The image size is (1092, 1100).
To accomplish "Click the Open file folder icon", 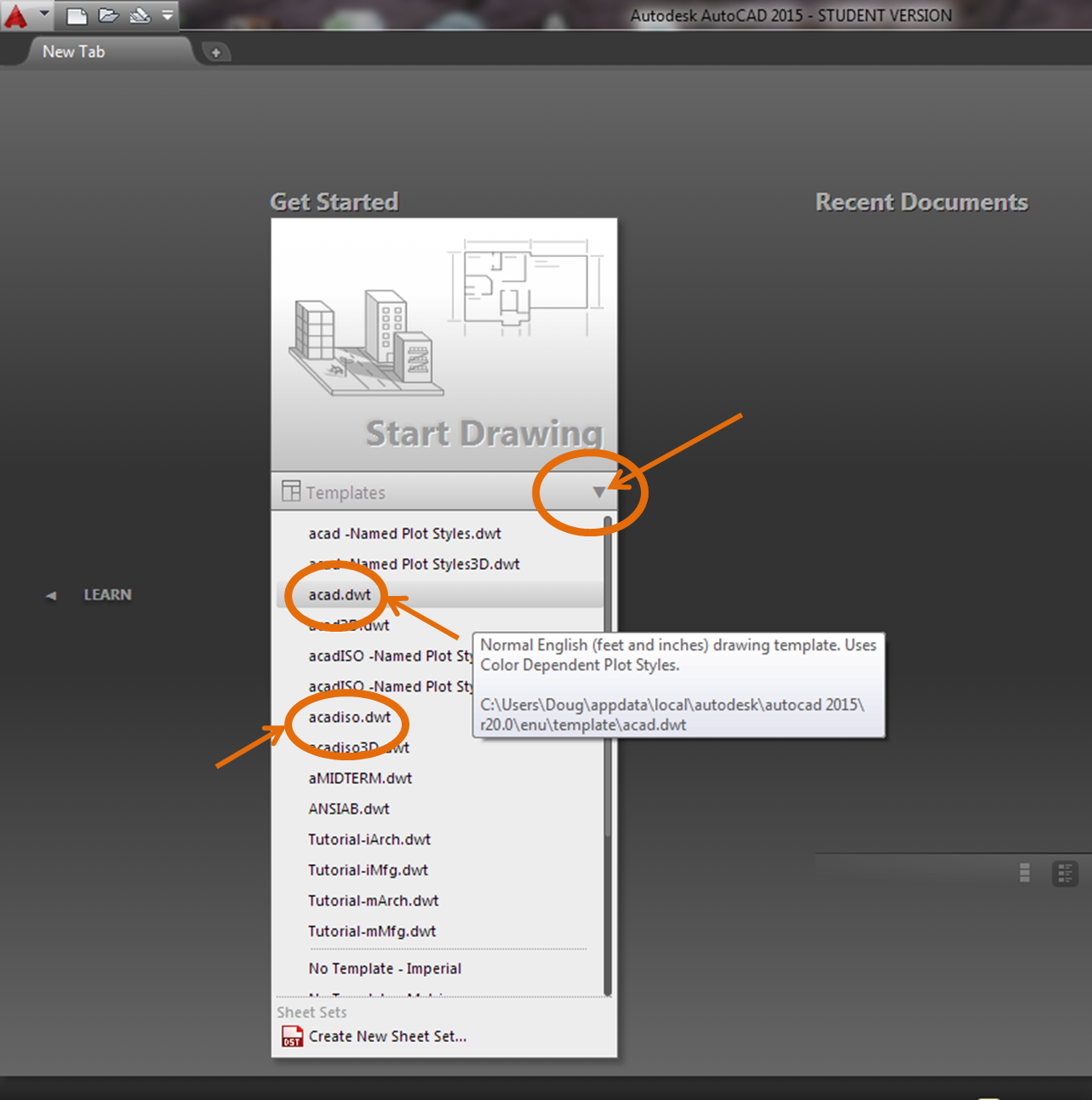I will click(108, 15).
